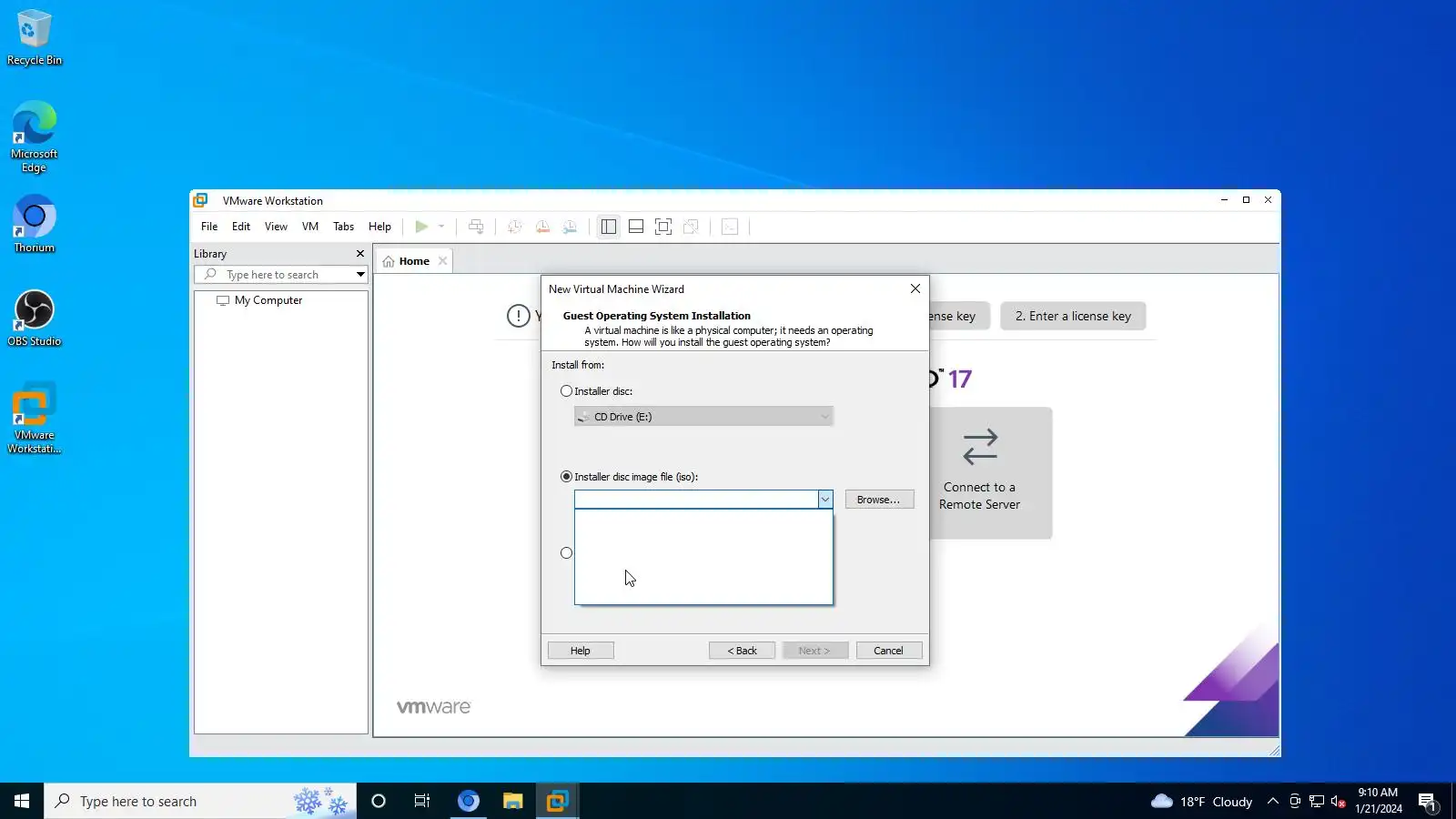Open the Help menu
Viewport: 1456px width, 819px height.
(x=379, y=227)
